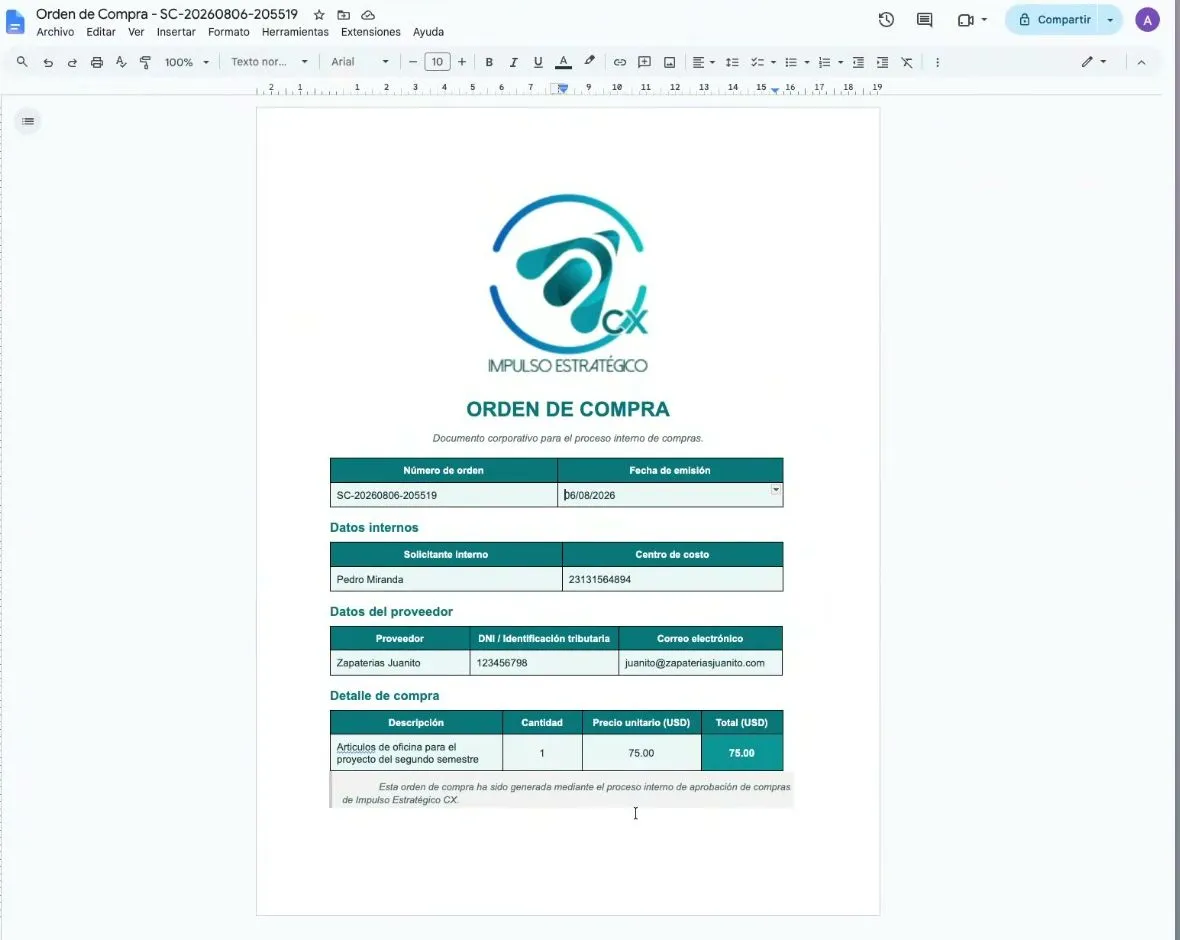Open the Formato menu
The width and height of the screenshot is (1180, 940).
[229, 32]
